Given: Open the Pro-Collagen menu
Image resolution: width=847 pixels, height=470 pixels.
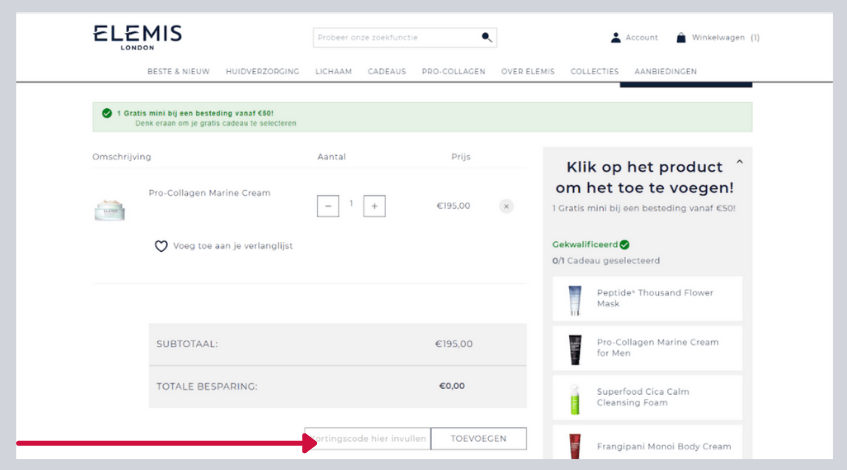Looking at the screenshot, I should pos(454,71).
